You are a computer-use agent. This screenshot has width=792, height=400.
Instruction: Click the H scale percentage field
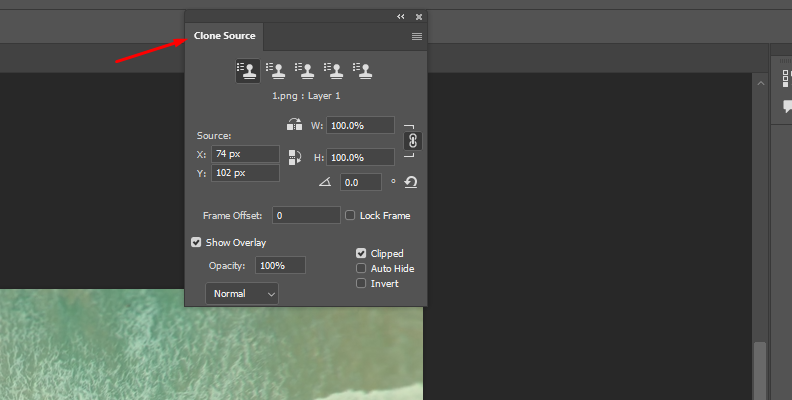click(x=360, y=158)
